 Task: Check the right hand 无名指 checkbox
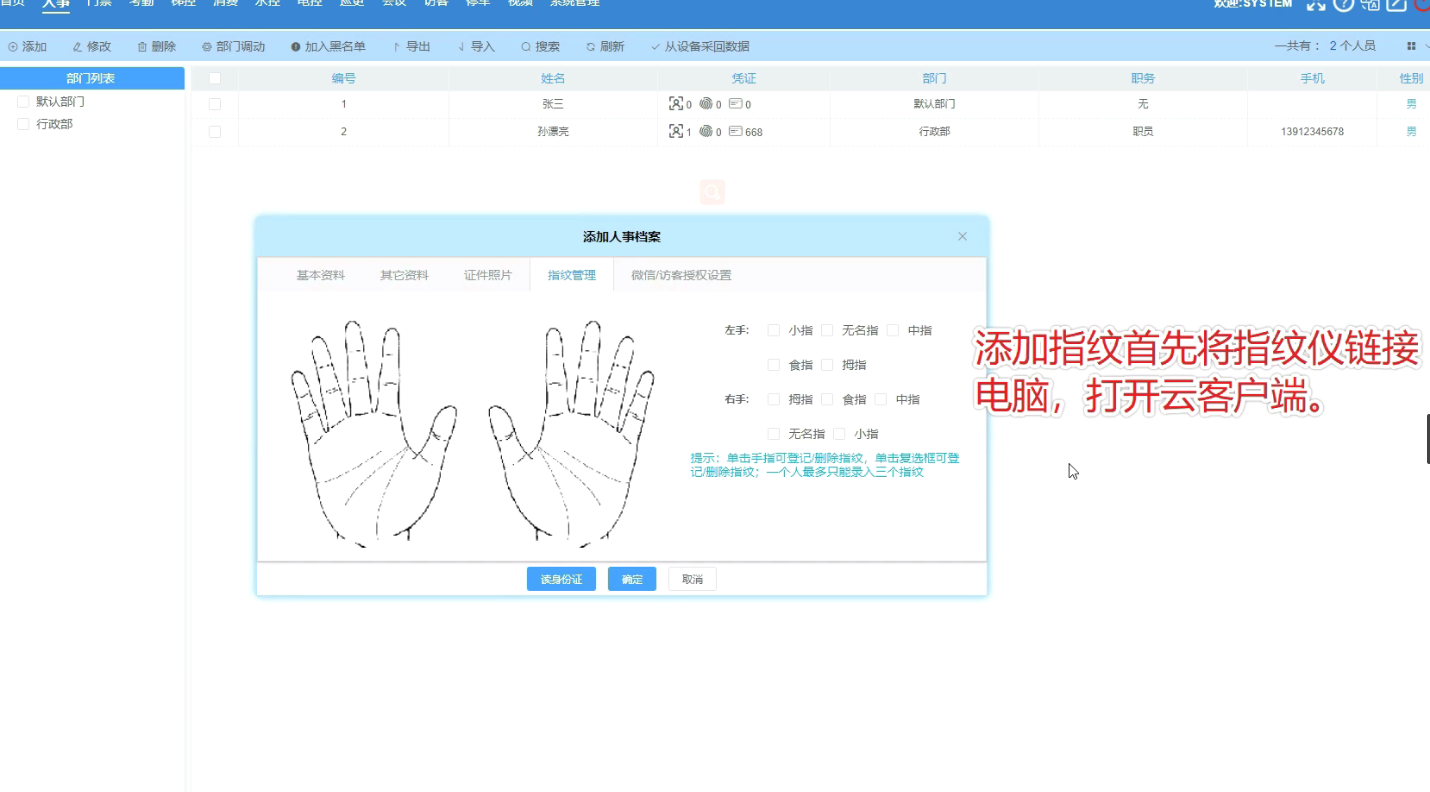774,434
